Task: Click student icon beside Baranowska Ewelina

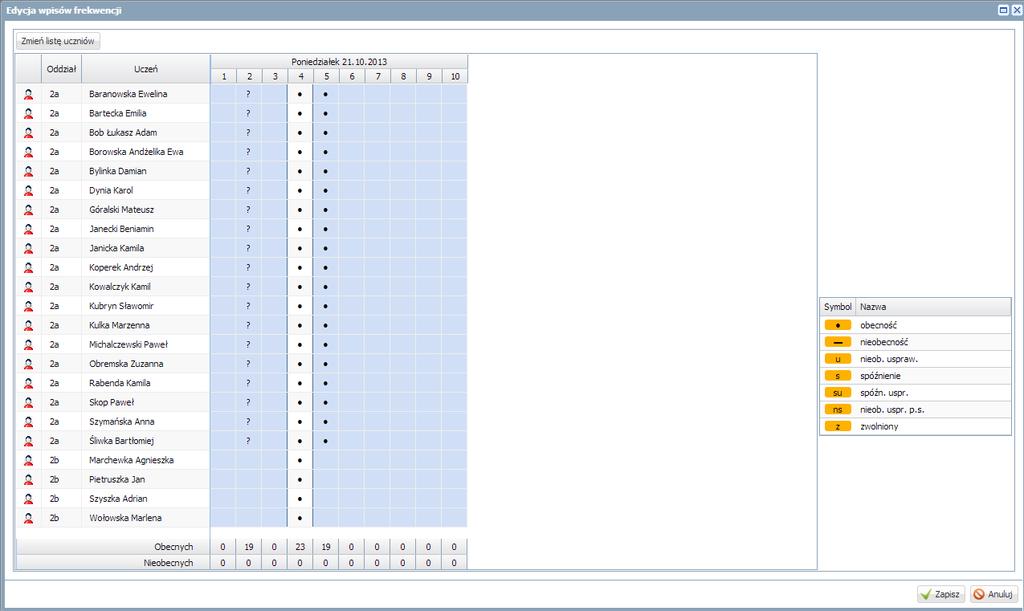Action: coord(28,94)
